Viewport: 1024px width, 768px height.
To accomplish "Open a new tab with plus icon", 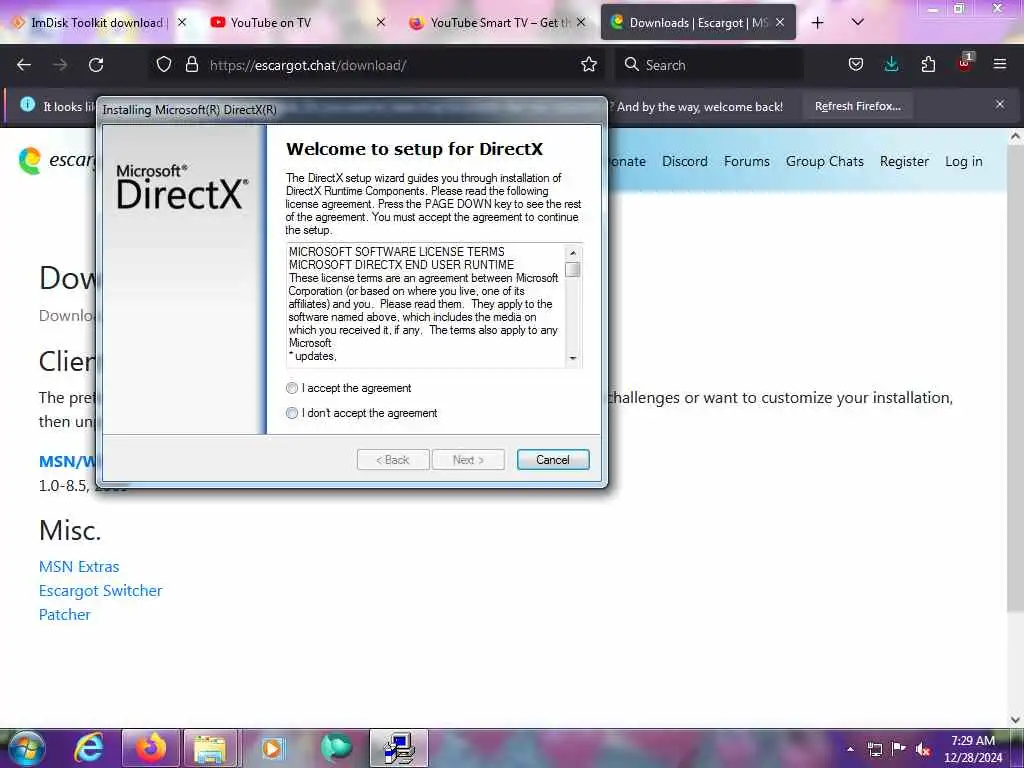I will click(817, 23).
